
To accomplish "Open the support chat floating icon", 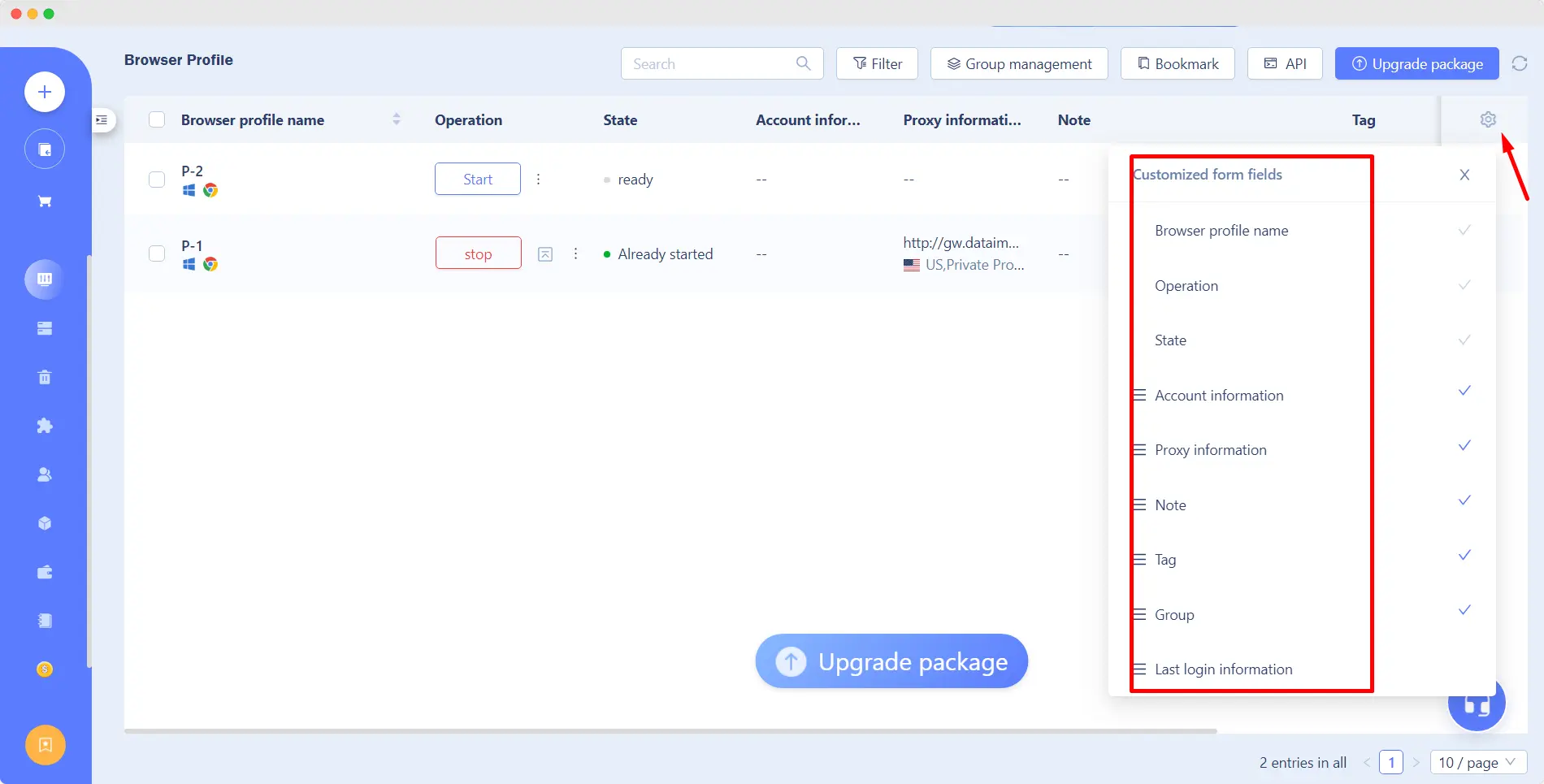I will (1477, 704).
